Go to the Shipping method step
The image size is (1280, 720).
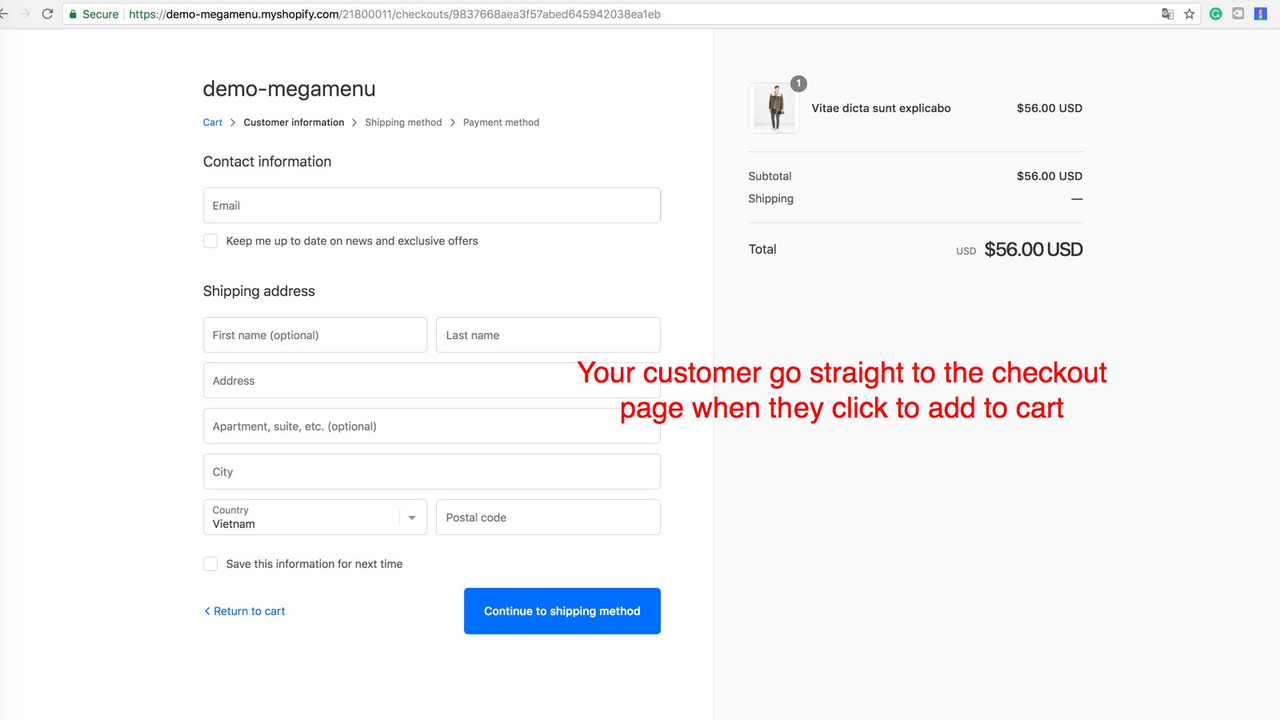click(x=403, y=122)
